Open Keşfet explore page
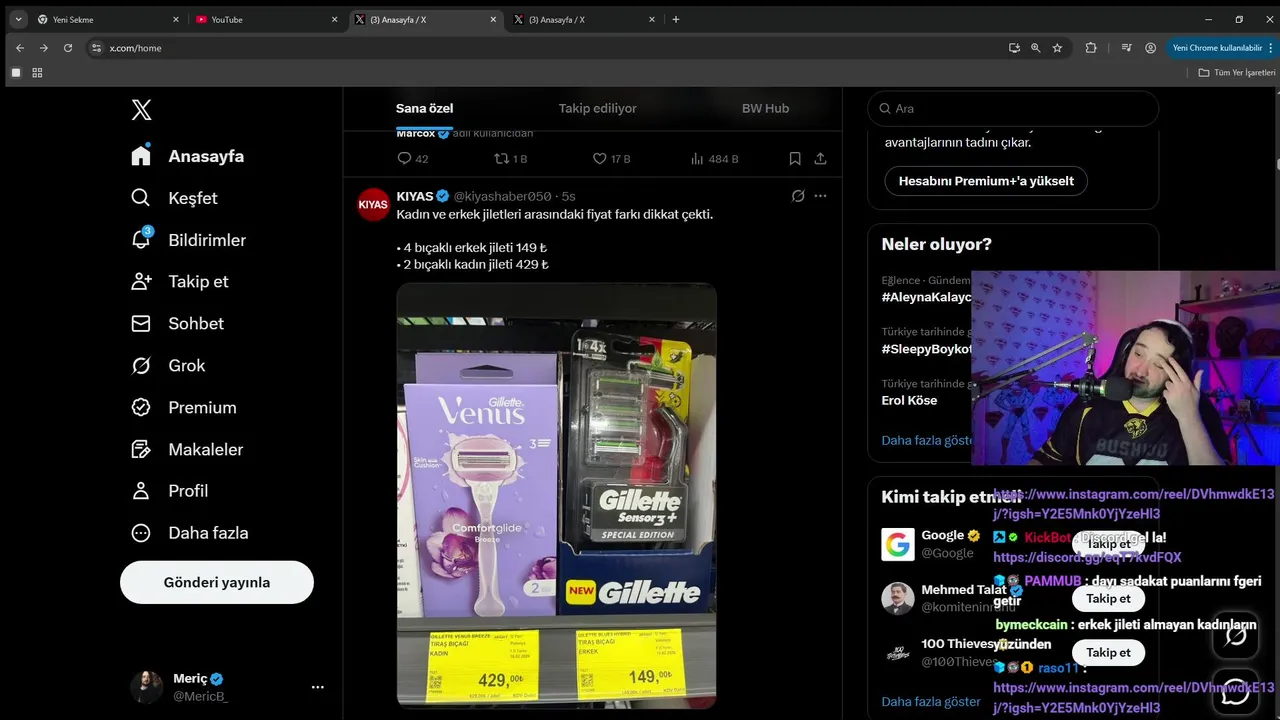Screen dimensions: 1280x720 click(175, 198)
